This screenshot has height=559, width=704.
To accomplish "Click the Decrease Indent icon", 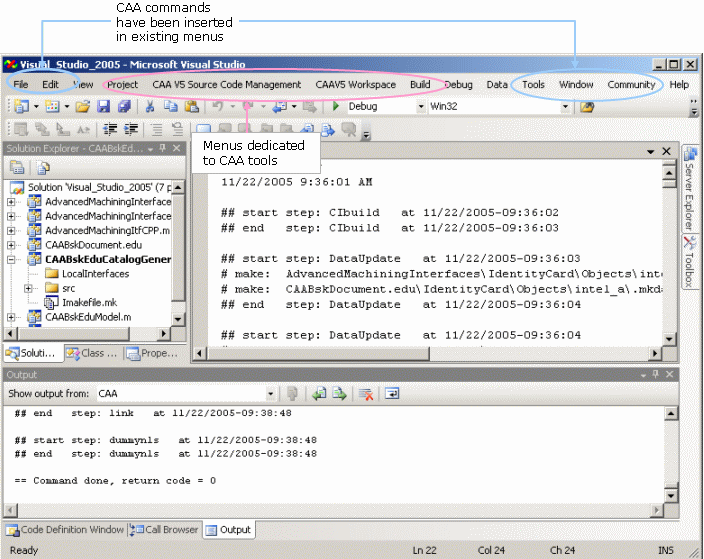I will pyautogui.click(x=110, y=130).
